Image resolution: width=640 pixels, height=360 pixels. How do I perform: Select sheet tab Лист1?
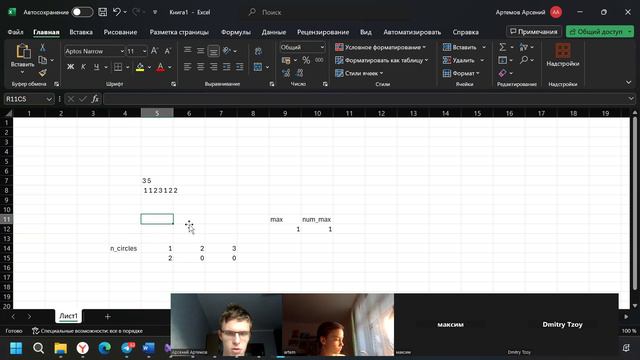pos(68,316)
